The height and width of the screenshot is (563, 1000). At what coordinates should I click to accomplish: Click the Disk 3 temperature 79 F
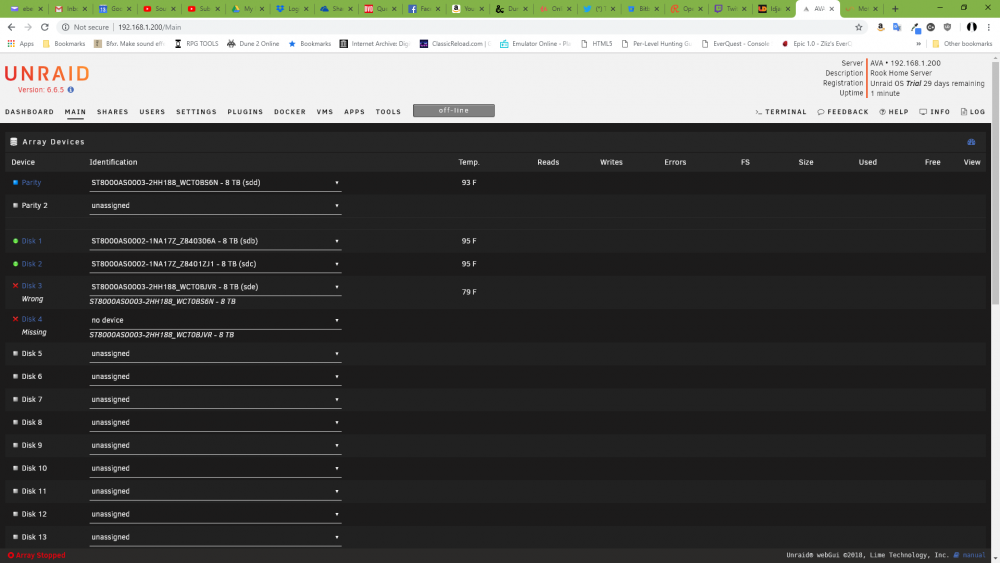469,292
